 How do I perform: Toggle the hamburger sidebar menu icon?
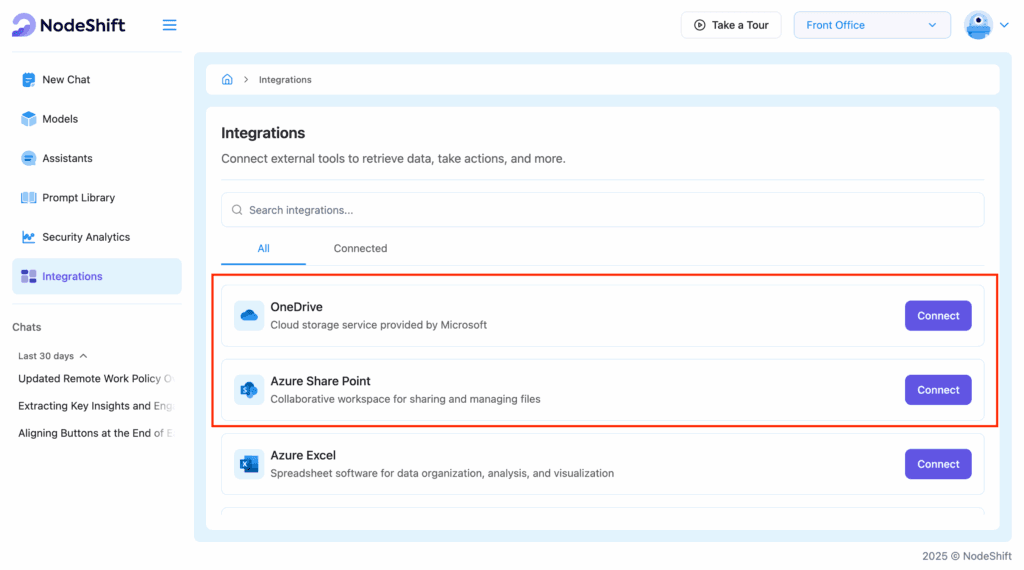click(x=169, y=25)
